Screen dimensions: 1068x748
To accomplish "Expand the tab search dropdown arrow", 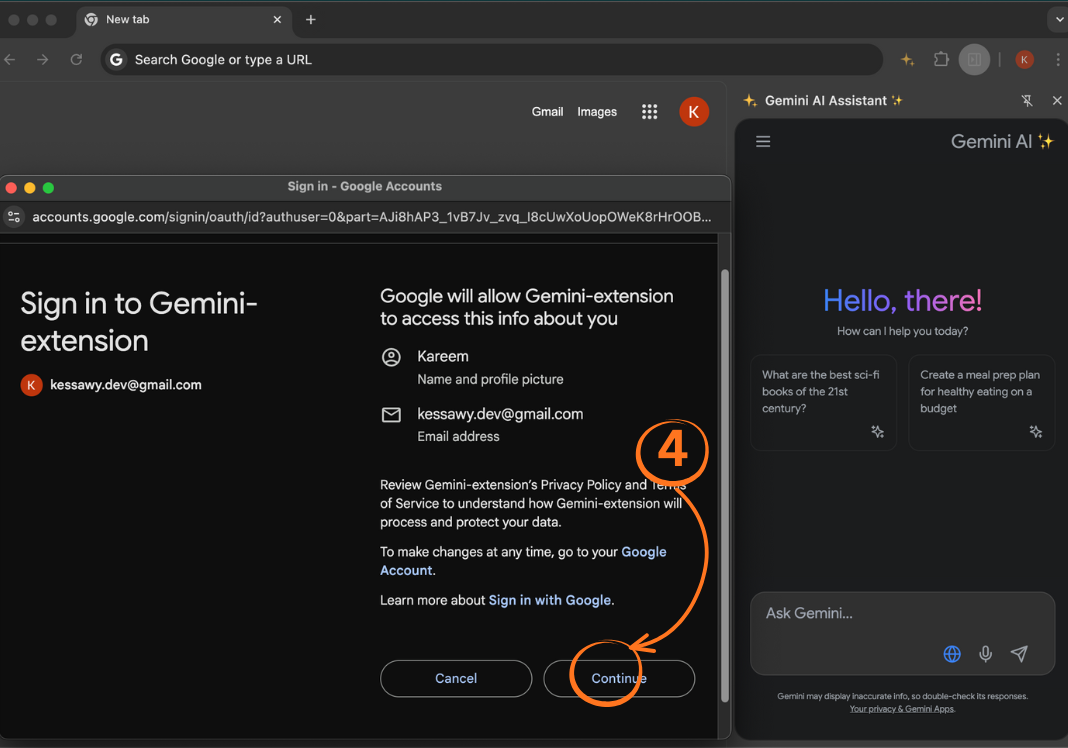I will 1058,20.
